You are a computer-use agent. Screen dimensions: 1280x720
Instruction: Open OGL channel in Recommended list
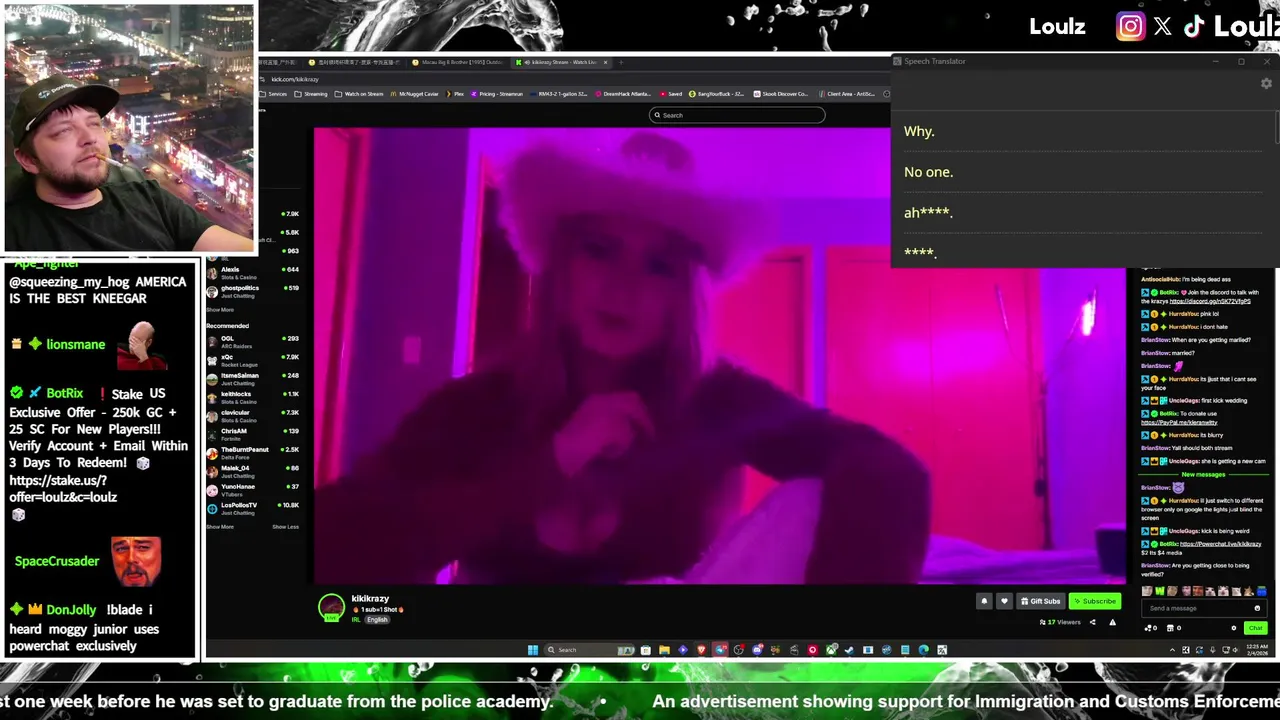252,341
